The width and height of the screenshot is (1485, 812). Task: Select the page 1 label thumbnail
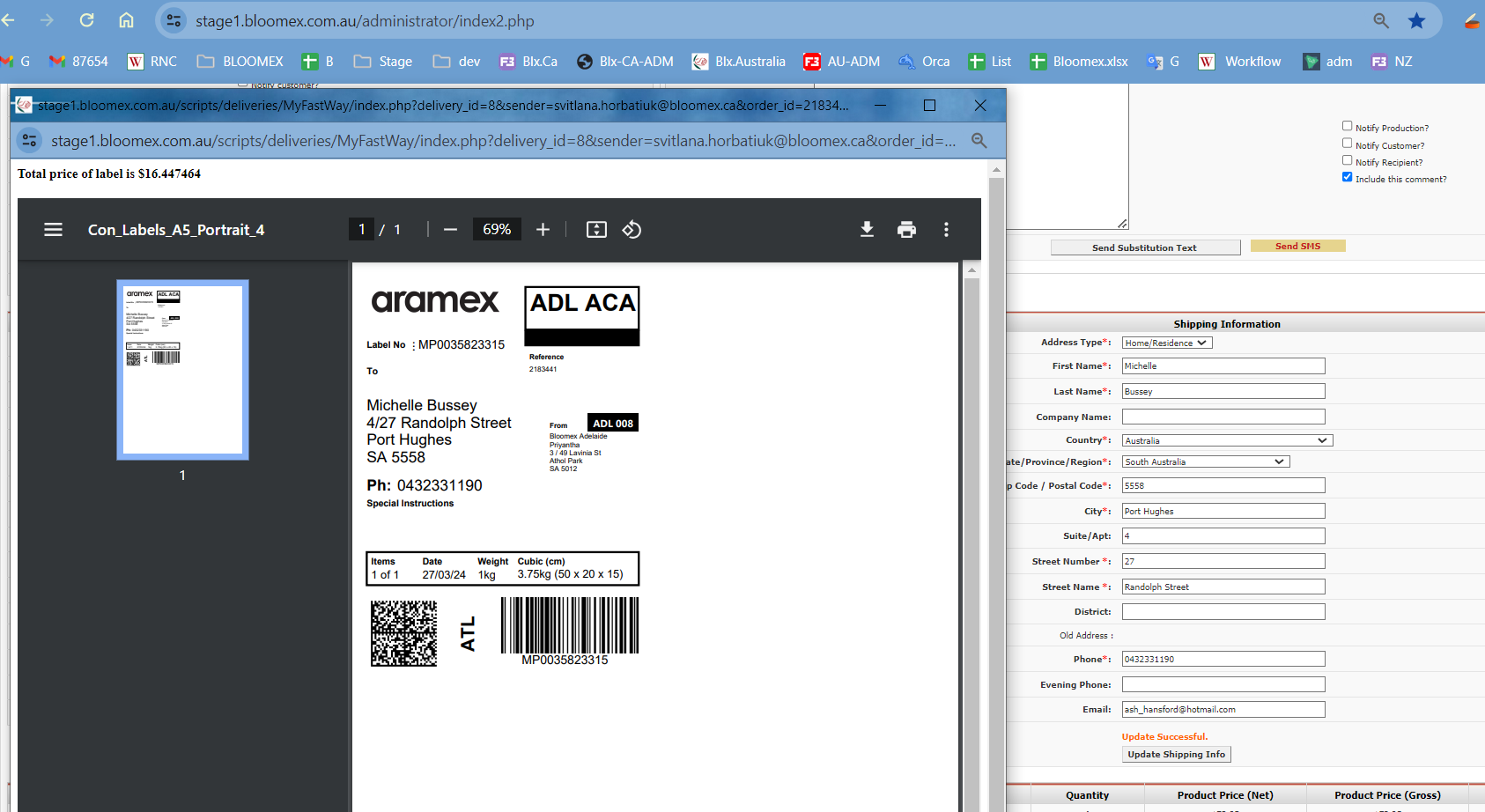182,370
